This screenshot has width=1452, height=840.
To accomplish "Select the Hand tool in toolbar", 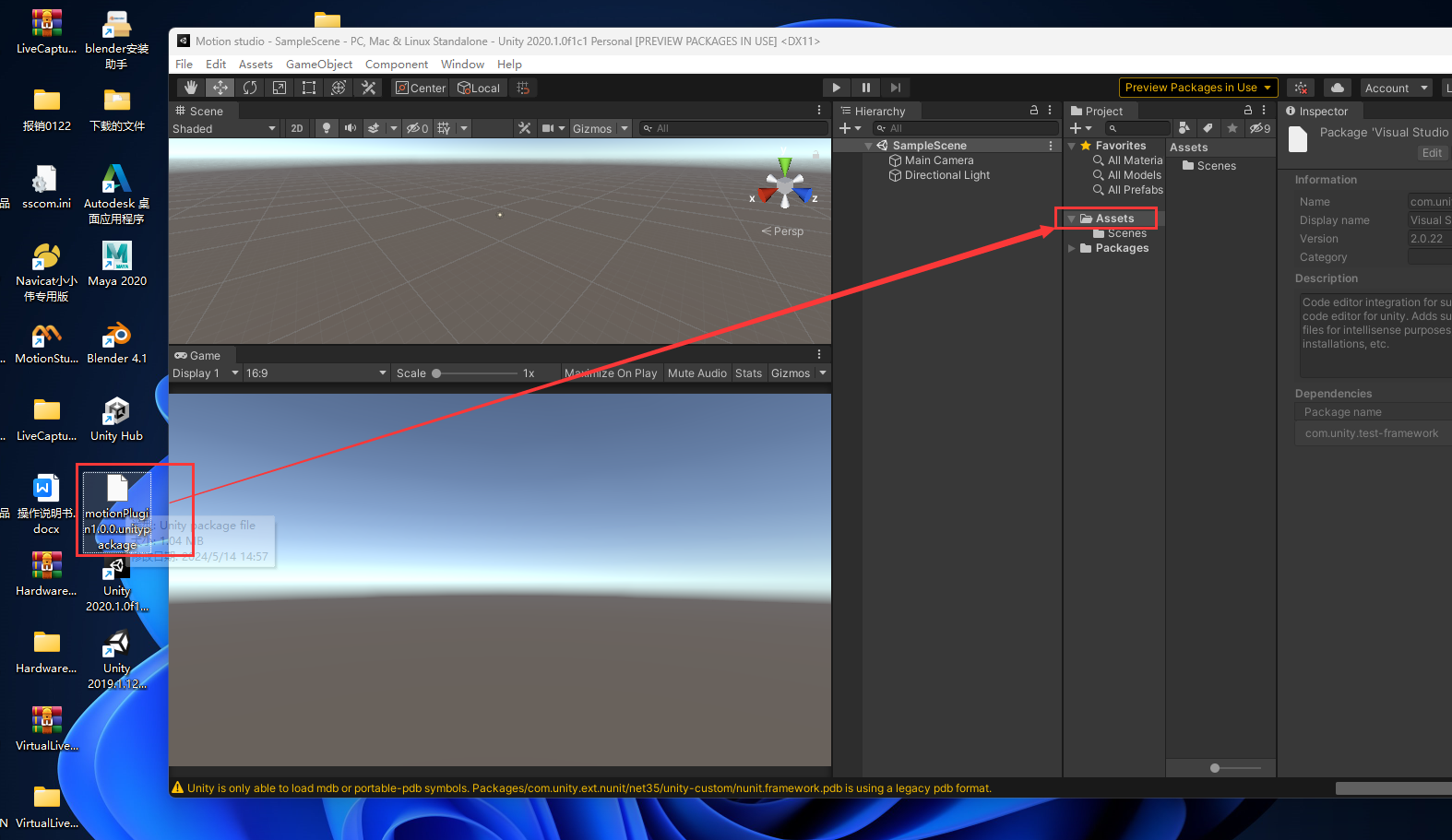I will (191, 88).
